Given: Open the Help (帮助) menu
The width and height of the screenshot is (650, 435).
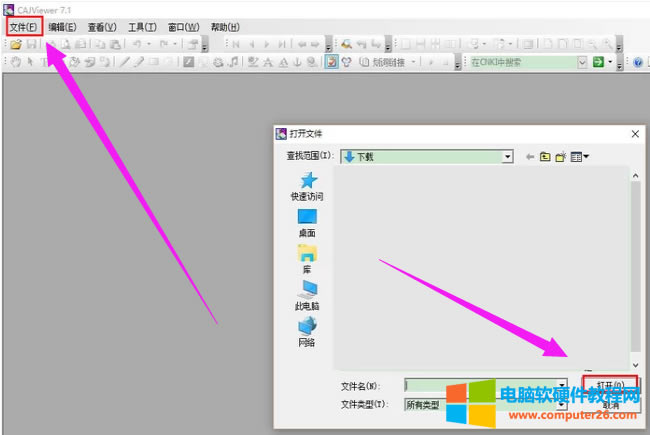Looking at the screenshot, I should click(225, 27).
